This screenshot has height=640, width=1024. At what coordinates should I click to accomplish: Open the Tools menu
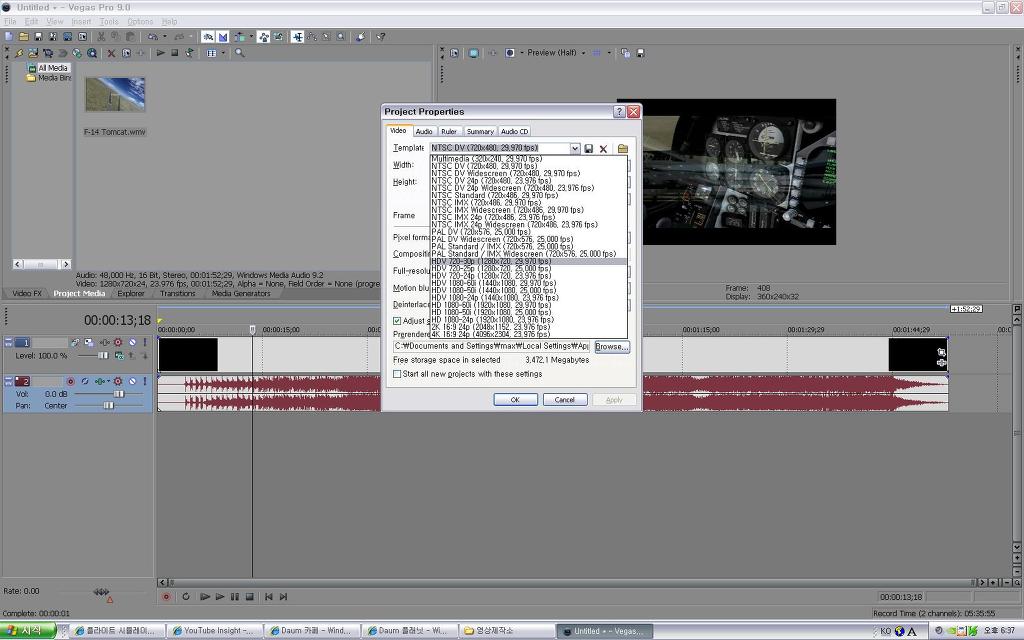tap(108, 21)
